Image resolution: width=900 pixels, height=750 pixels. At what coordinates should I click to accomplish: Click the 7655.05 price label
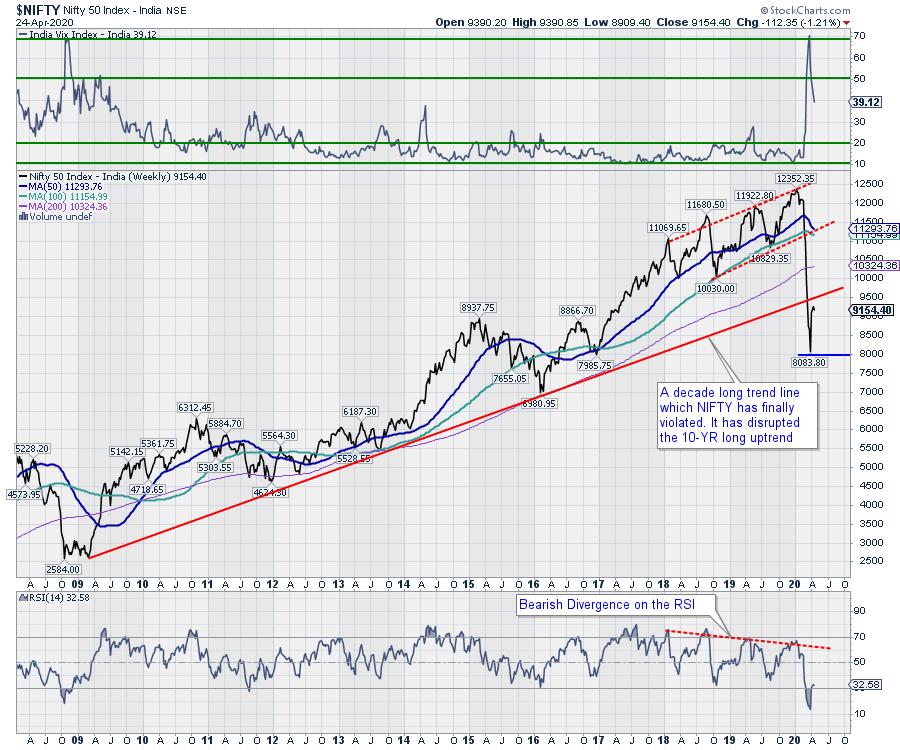coord(510,378)
